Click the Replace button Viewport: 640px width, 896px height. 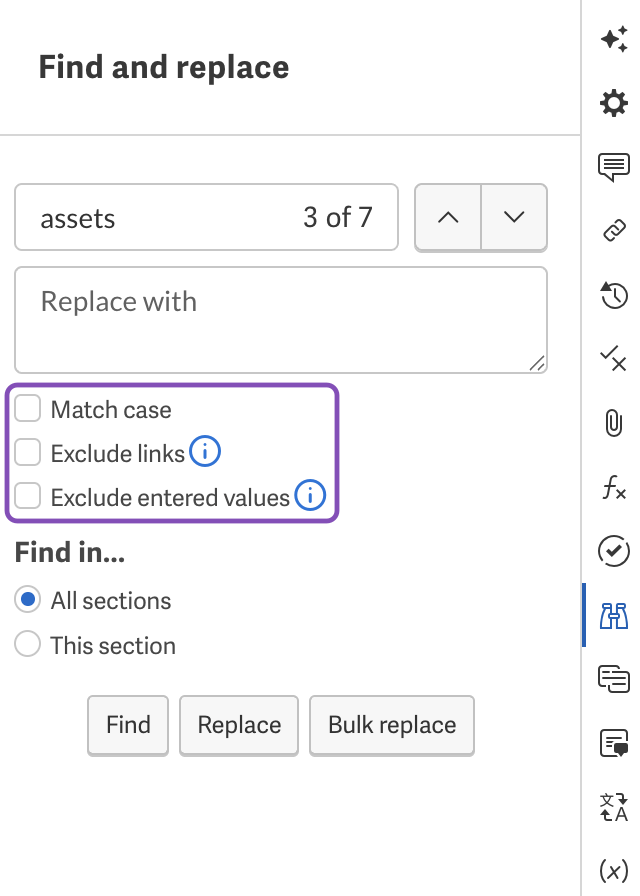tap(239, 725)
